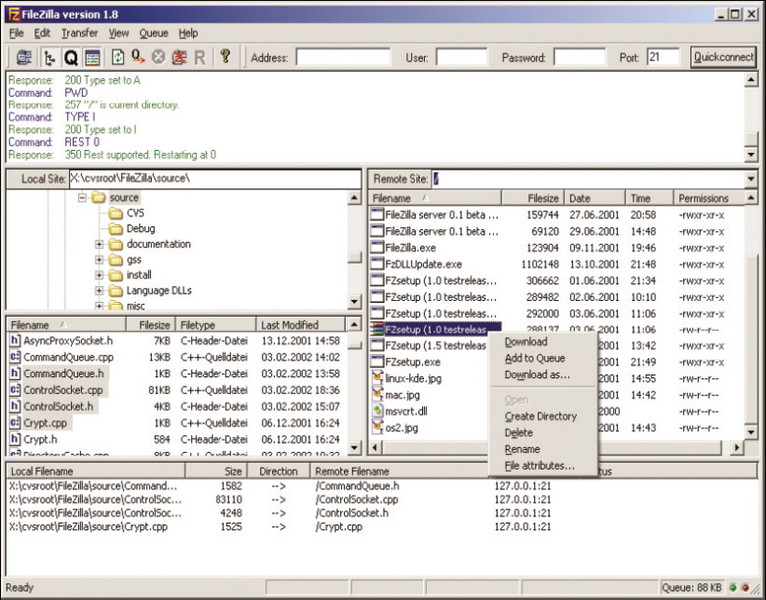Select the Crypt.h file icon
This screenshot has width=766, height=600.
point(15,439)
